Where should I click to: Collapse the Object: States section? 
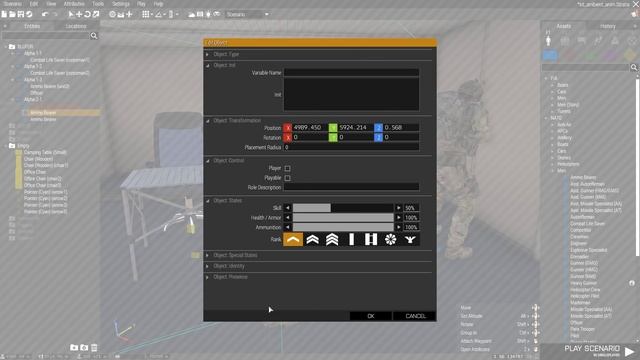pyautogui.click(x=207, y=201)
